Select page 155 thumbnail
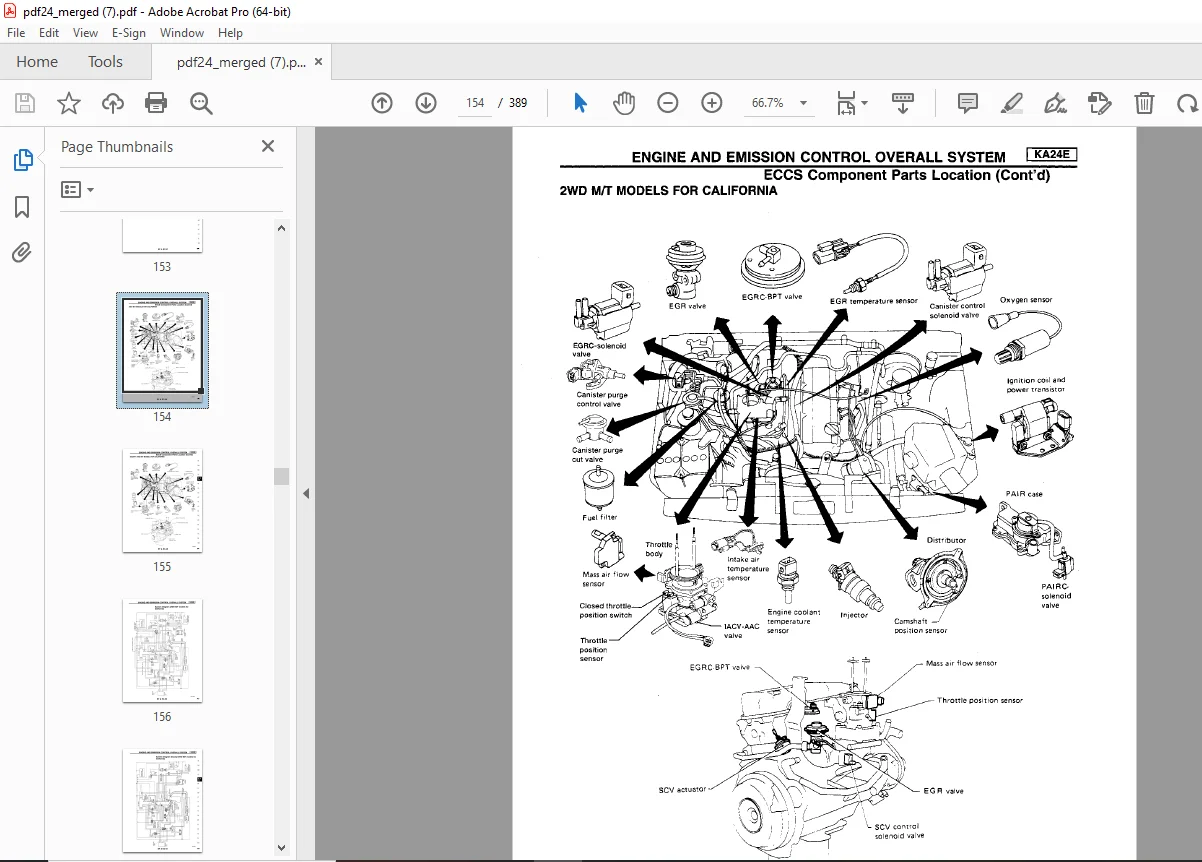The image size is (1202, 862). pyautogui.click(x=162, y=501)
